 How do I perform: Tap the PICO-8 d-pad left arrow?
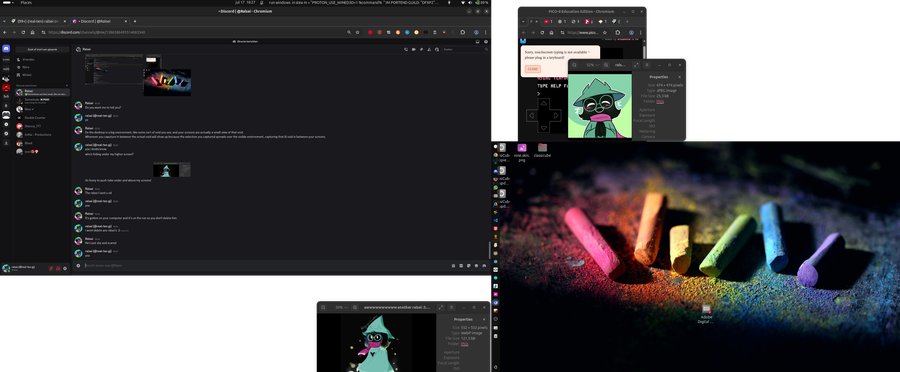click(532, 115)
